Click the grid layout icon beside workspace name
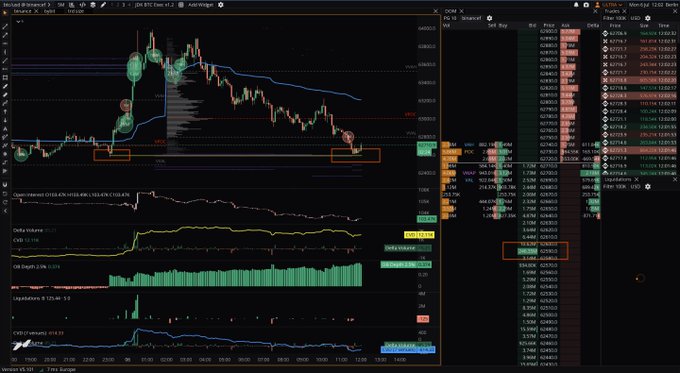The image size is (680, 373). point(181,4)
